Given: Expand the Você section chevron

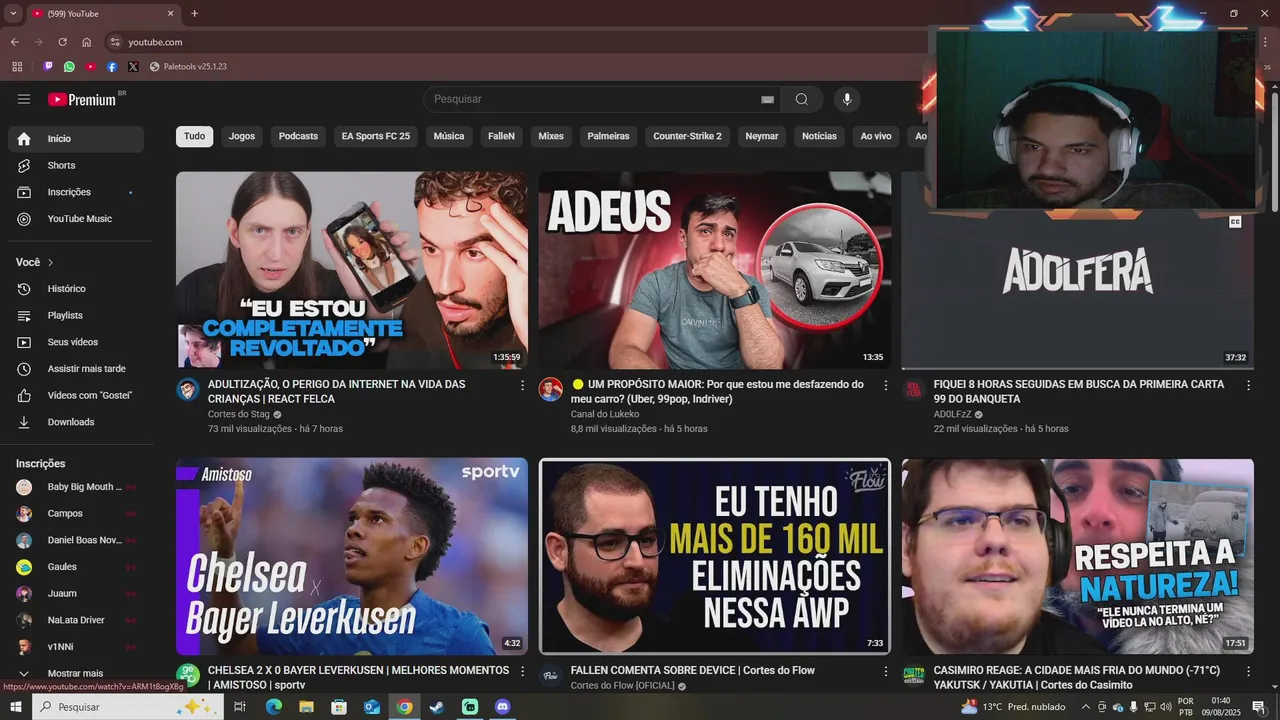Looking at the screenshot, I should click(50, 262).
